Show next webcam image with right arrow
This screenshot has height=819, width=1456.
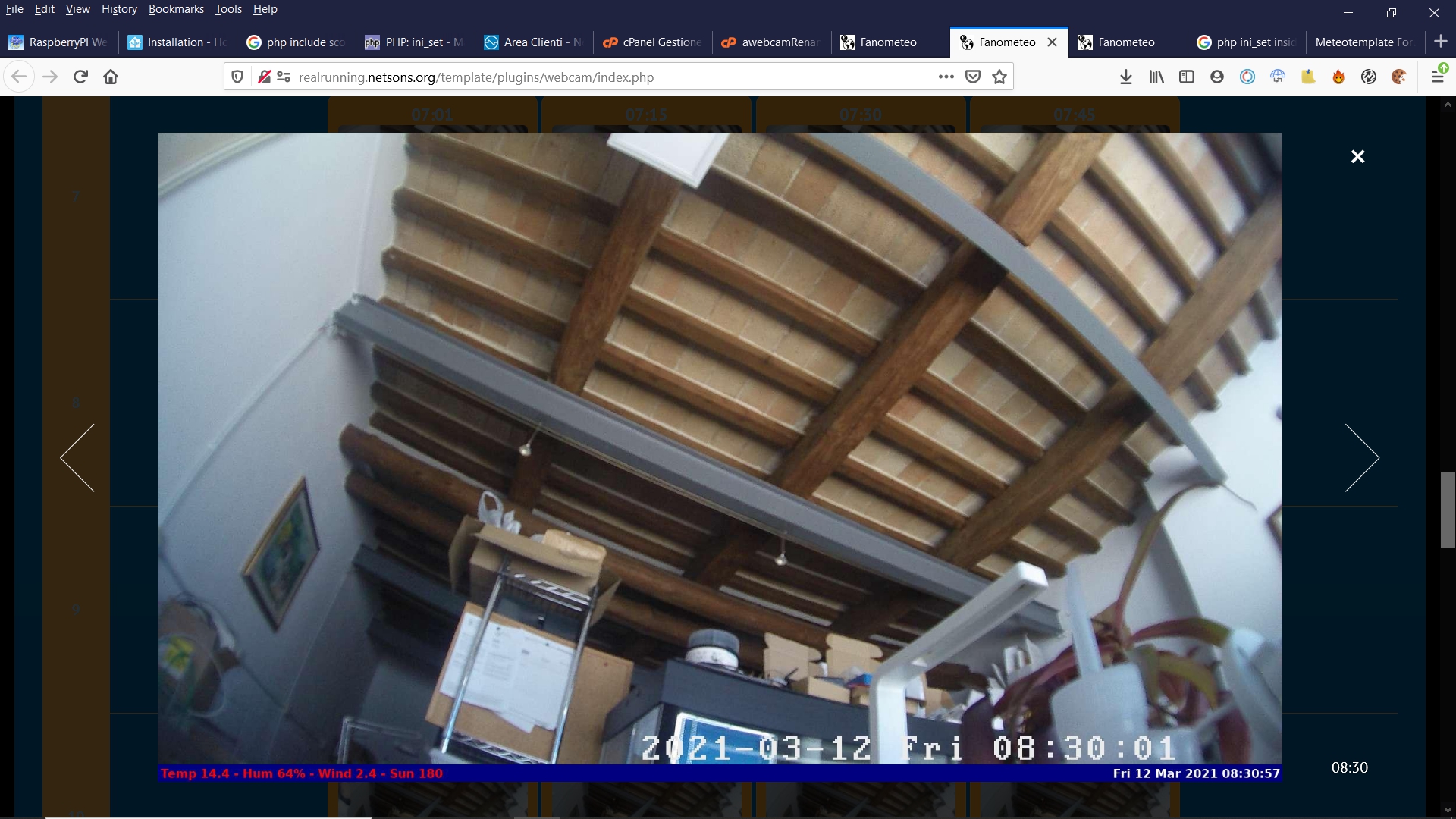[x=1362, y=457]
